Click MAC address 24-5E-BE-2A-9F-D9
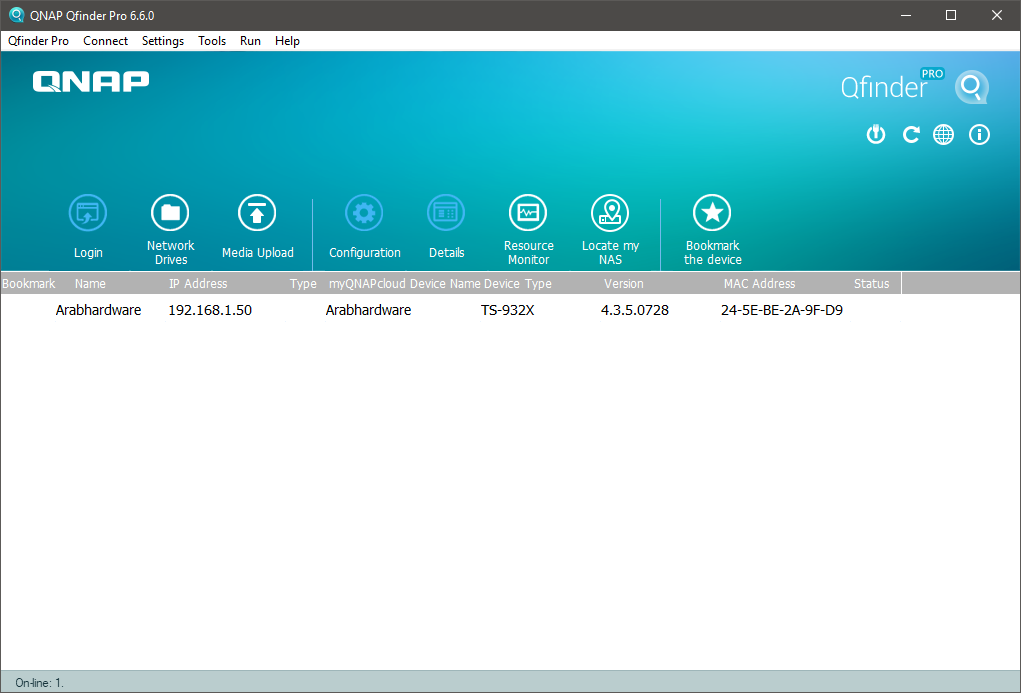 [782, 310]
